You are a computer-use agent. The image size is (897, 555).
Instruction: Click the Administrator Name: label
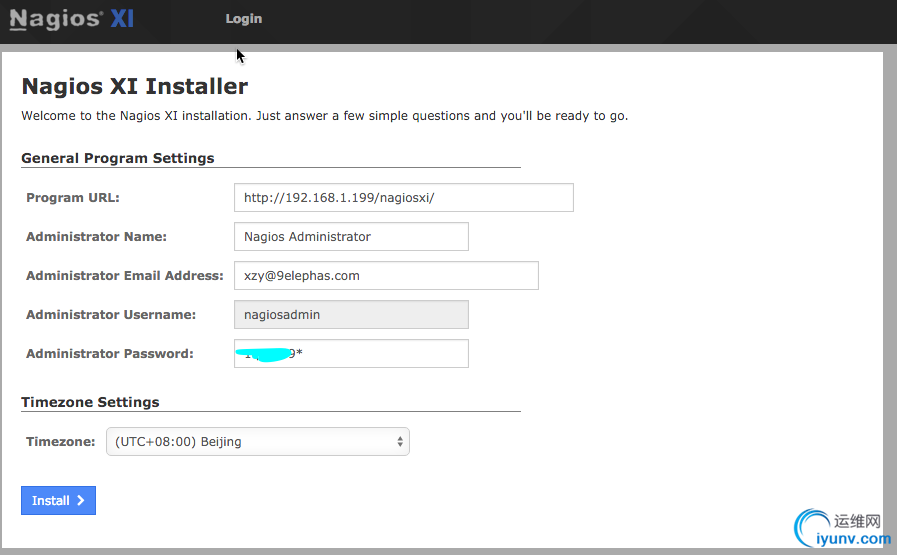coord(96,236)
